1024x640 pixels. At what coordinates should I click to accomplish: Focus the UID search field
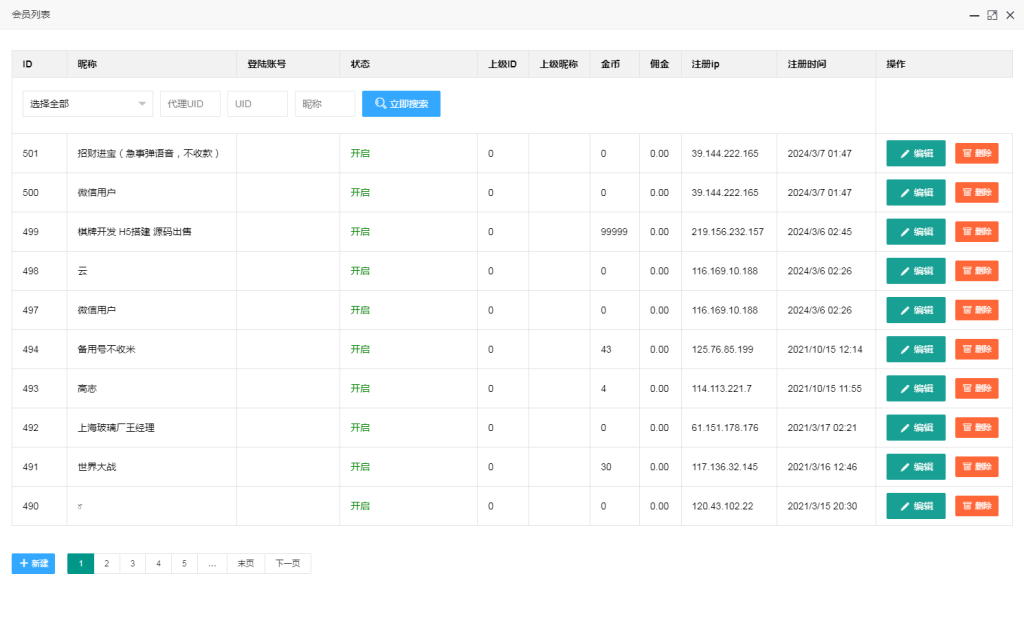coord(257,104)
